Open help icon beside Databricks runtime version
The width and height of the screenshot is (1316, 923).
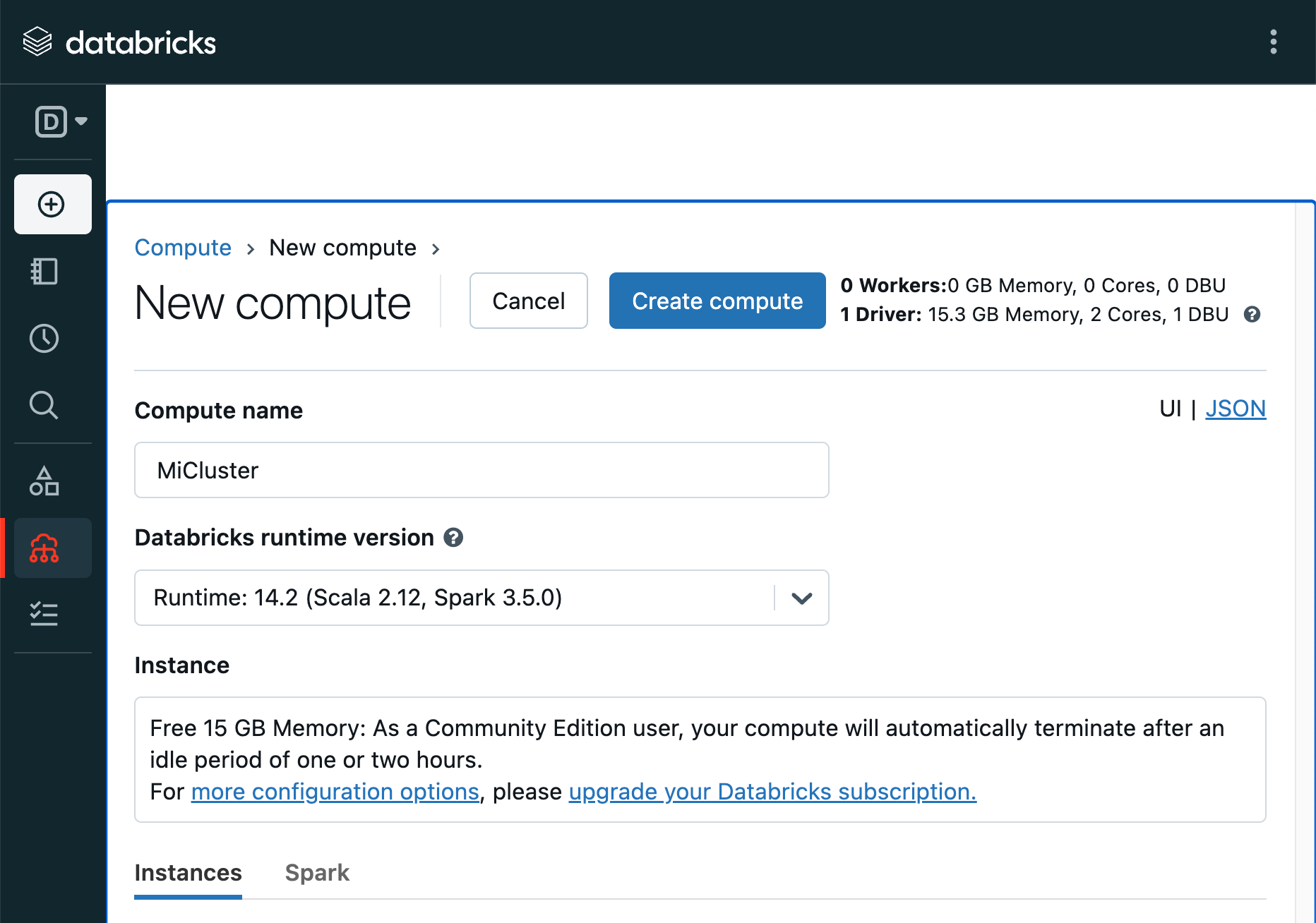pos(453,538)
